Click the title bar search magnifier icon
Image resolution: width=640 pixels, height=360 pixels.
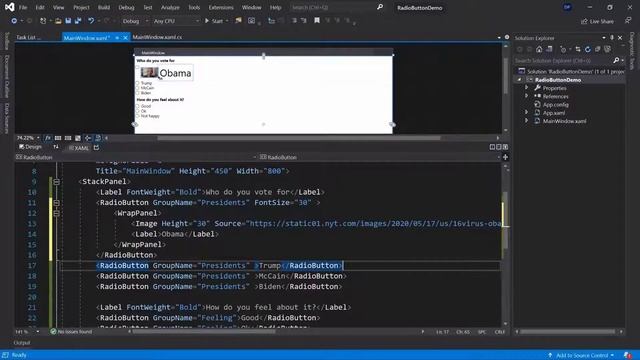coord(380,7)
